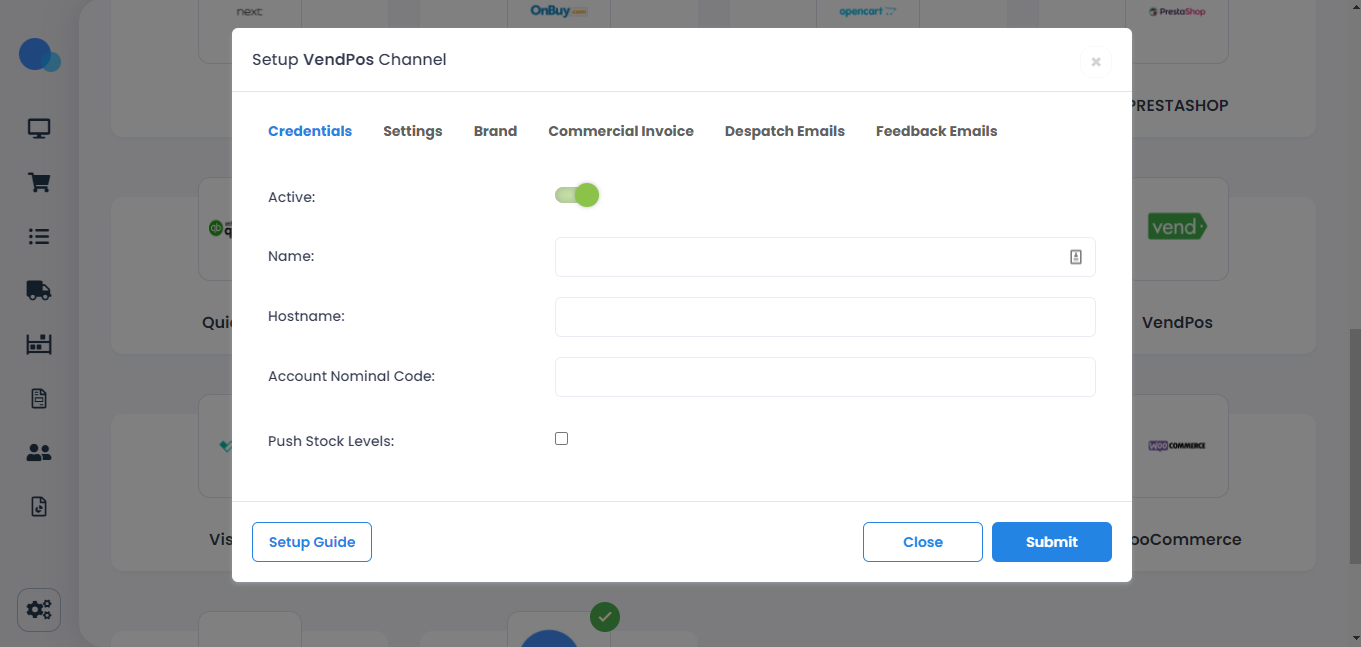Focus the Account Nominal Code field
This screenshot has width=1361, height=647.
tap(825, 377)
